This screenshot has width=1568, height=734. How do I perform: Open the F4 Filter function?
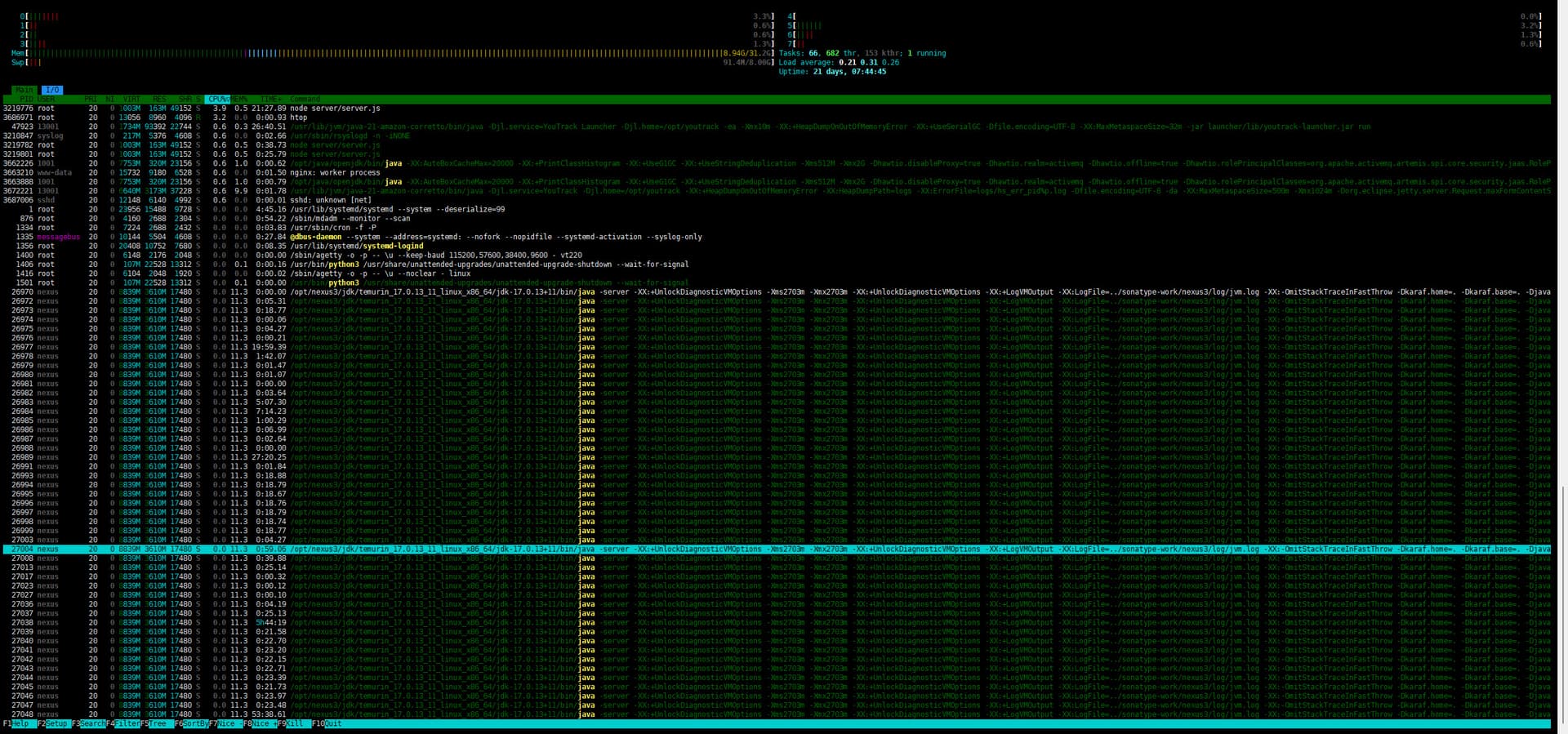122,724
